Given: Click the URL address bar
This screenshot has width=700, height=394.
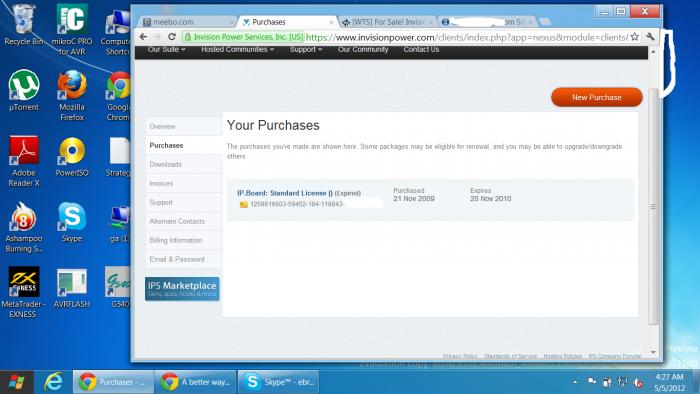Looking at the screenshot, I should click(x=467, y=37).
